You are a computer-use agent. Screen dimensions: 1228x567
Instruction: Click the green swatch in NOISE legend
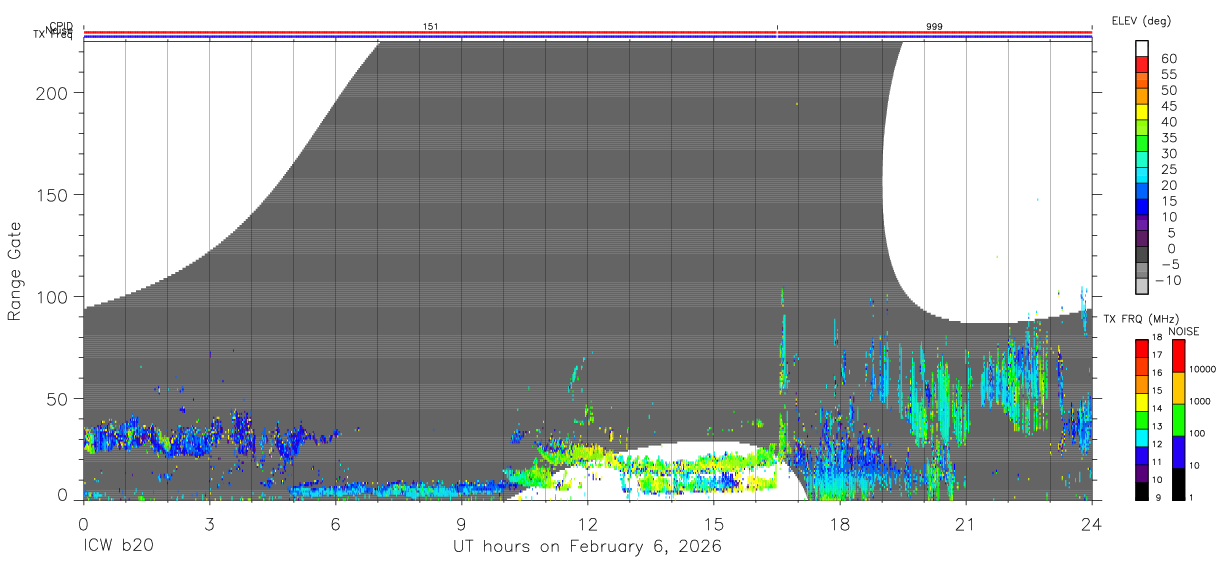tap(1178, 419)
